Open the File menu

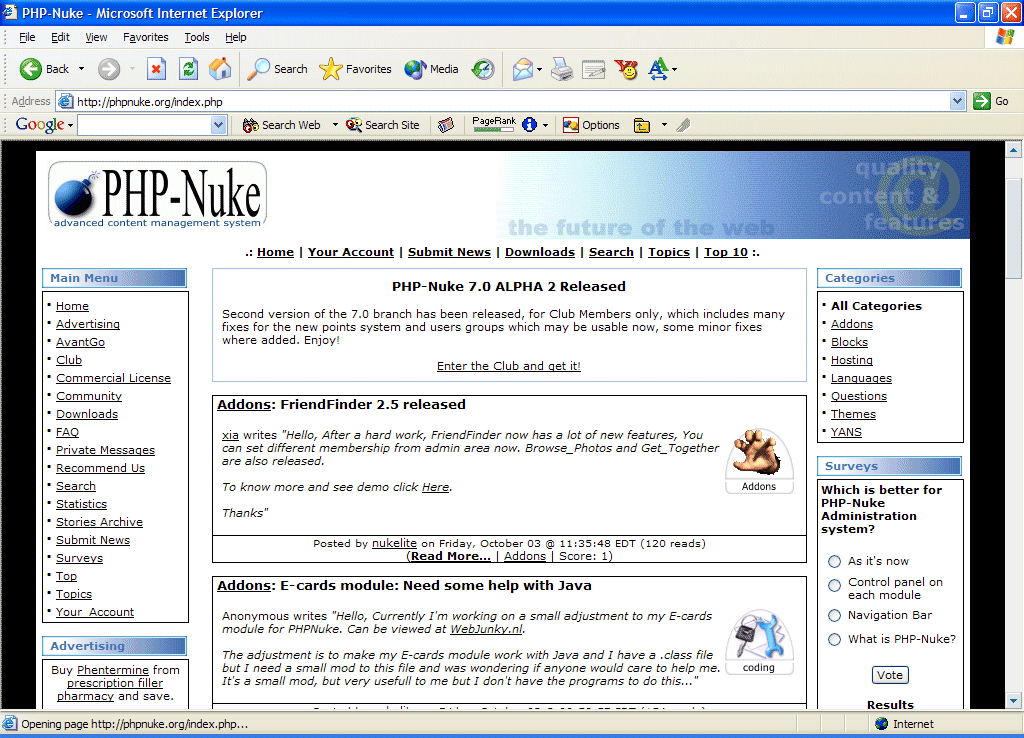click(27, 37)
